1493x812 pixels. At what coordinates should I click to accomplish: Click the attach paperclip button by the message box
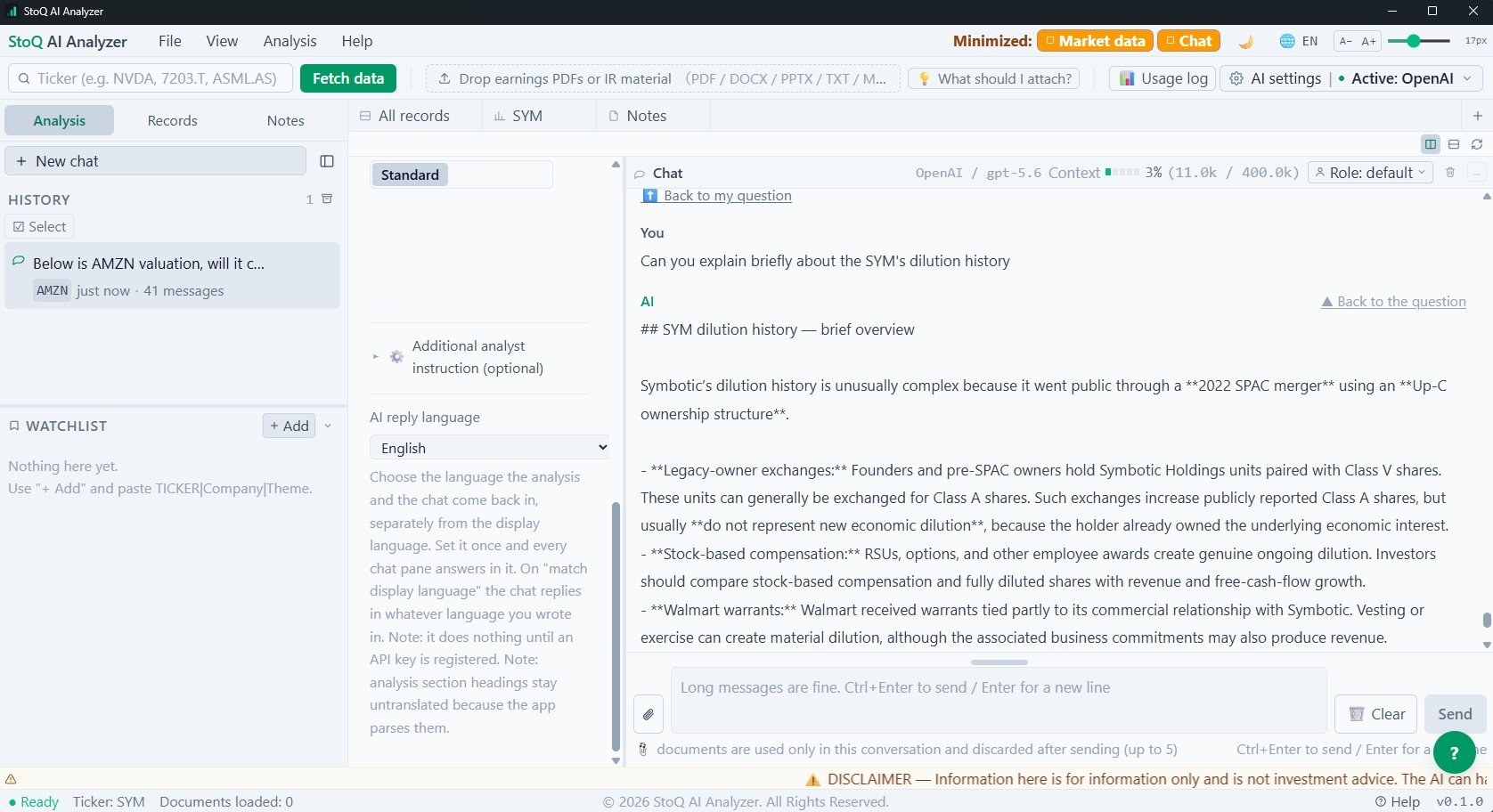[x=649, y=714]
